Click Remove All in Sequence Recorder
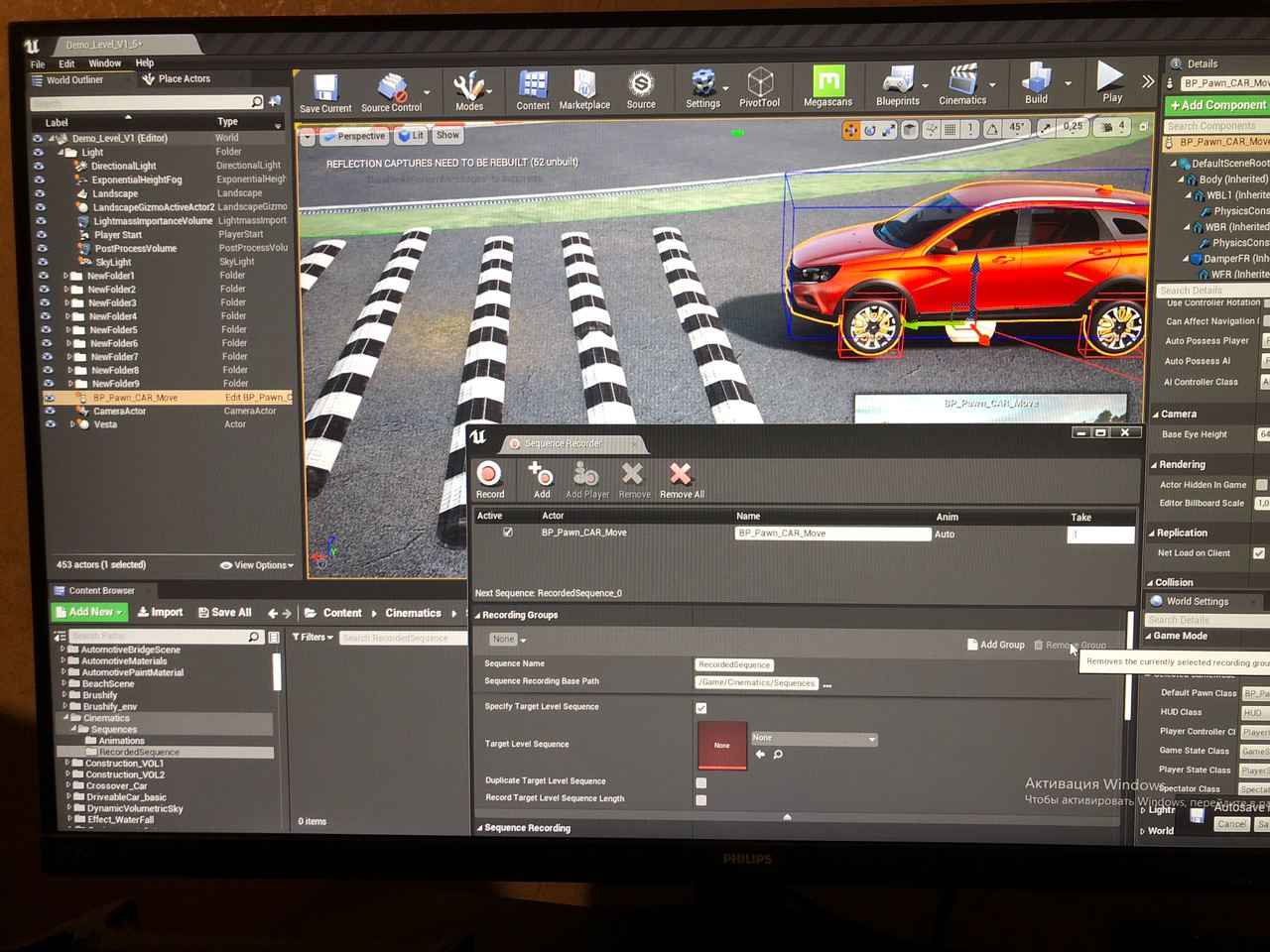 pos(681,473)
